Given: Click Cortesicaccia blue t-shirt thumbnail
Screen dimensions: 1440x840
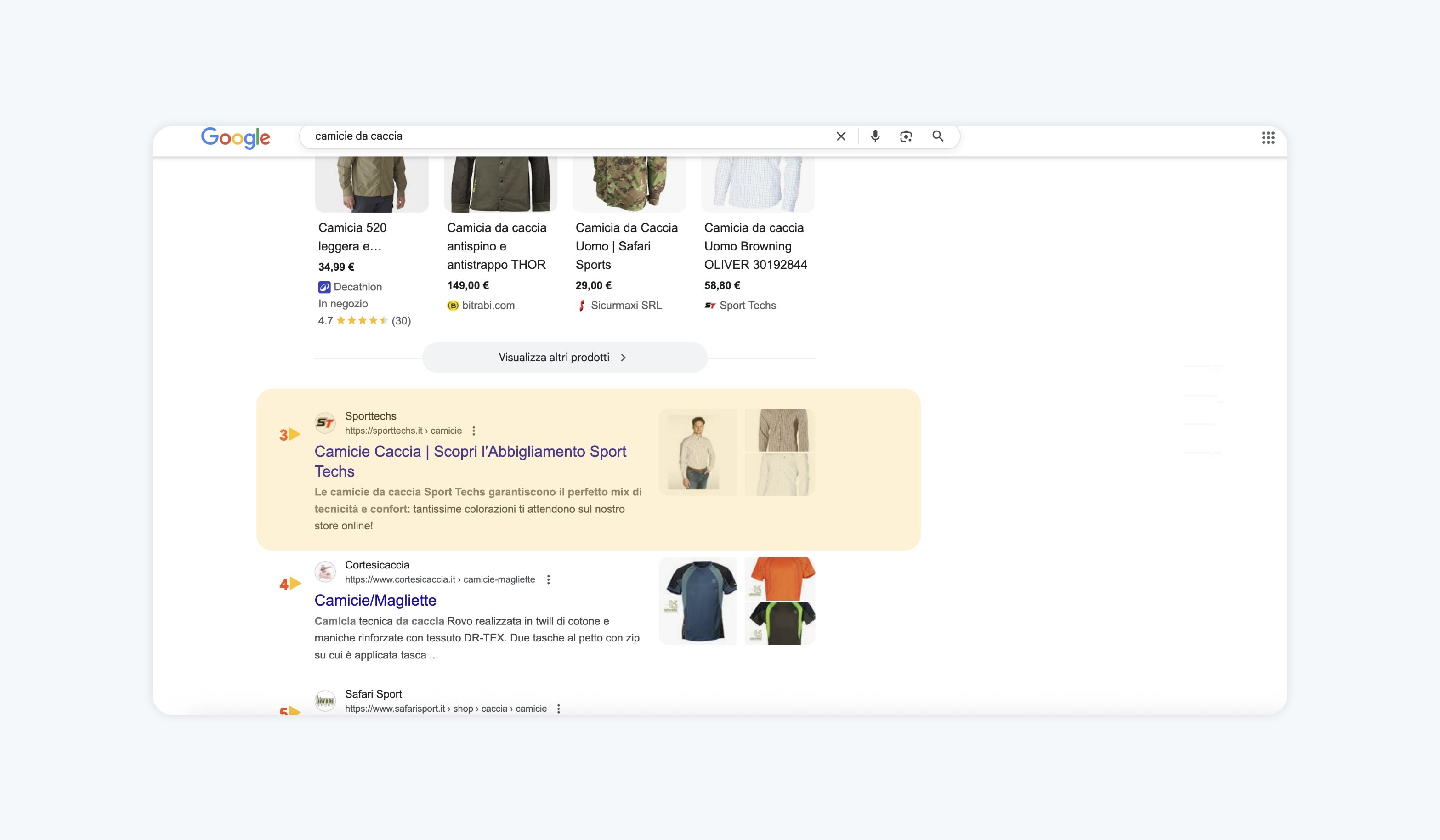Looking at the screenshot, I should (697, 601).
